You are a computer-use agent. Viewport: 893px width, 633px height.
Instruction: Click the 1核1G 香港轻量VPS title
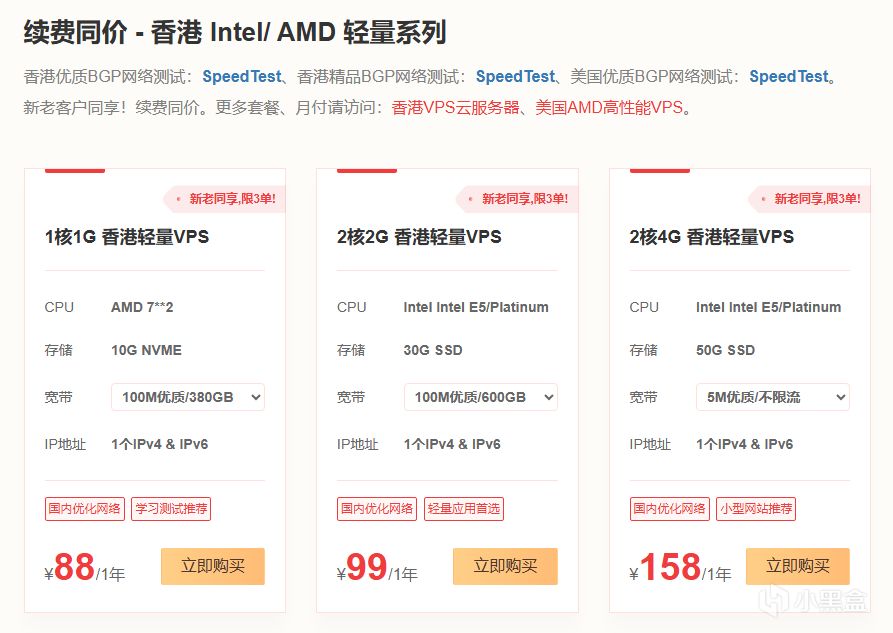[x=127, y=237]
